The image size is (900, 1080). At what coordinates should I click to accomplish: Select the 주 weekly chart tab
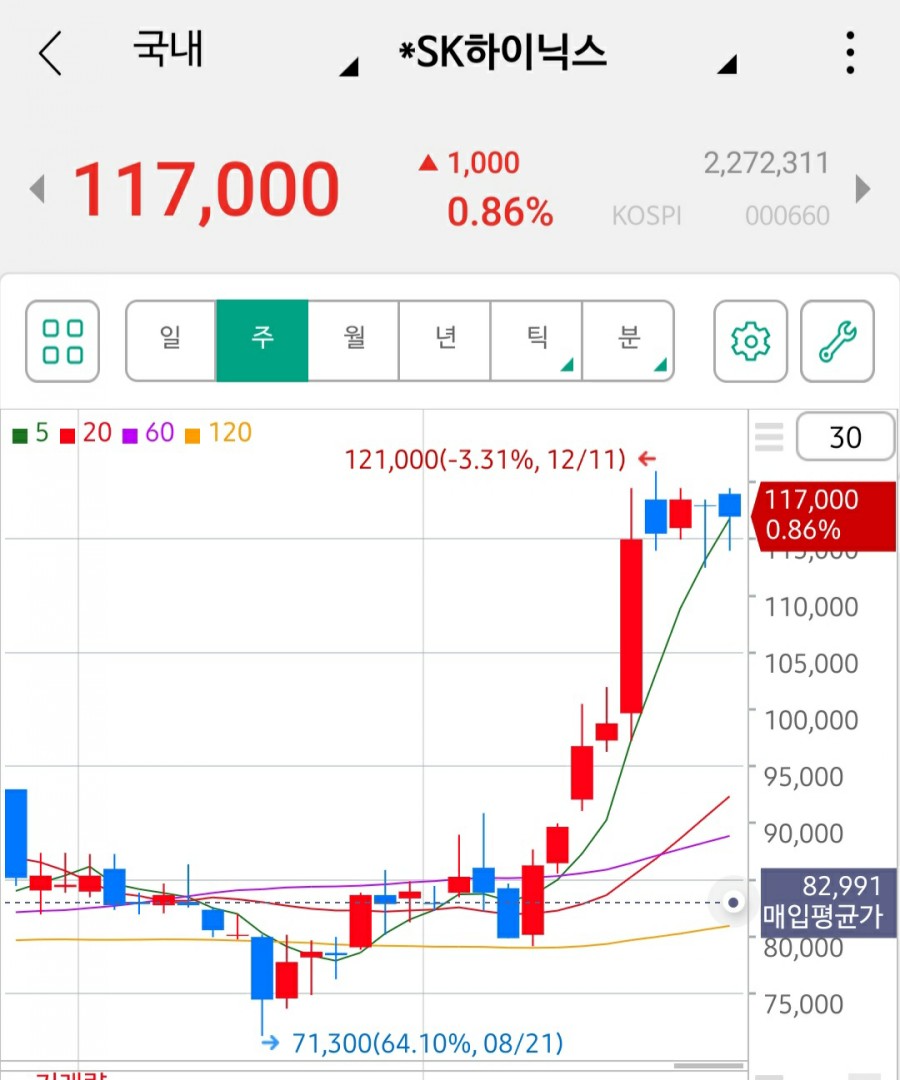pos(262,341)
